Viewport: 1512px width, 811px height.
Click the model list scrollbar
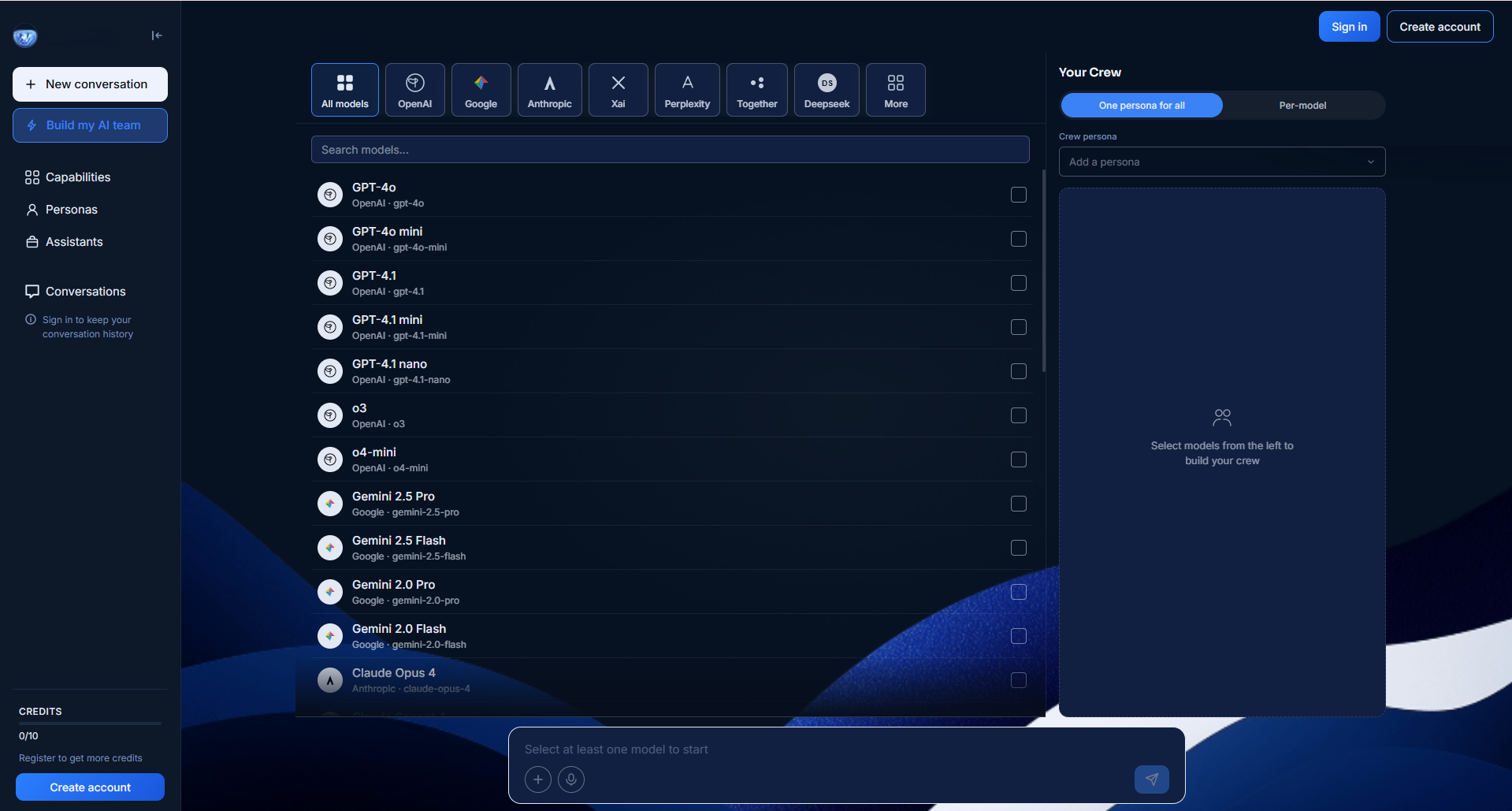tap(1043, 270)
